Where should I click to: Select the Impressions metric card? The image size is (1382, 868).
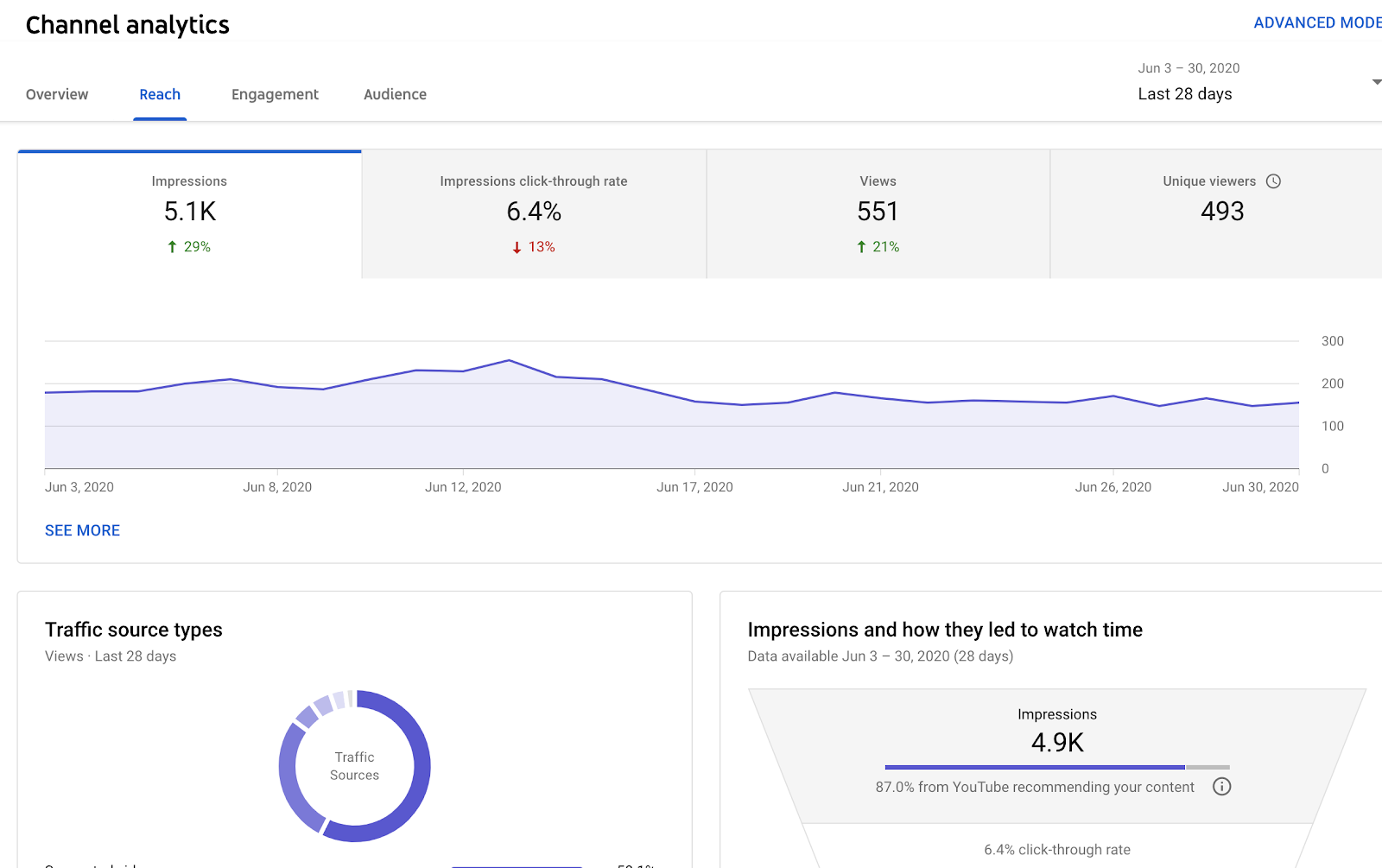coord(189,214)
